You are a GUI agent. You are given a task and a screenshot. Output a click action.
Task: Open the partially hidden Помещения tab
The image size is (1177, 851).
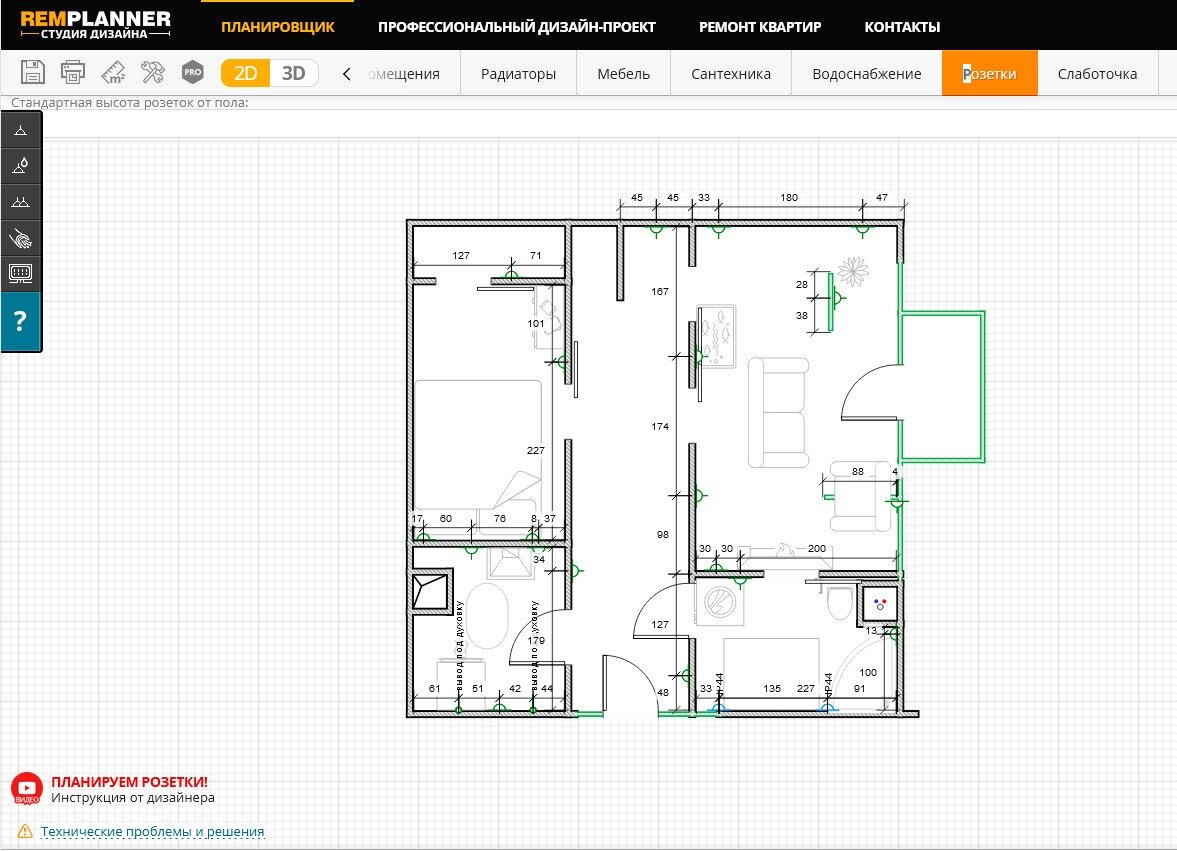(x=404, y=74)
